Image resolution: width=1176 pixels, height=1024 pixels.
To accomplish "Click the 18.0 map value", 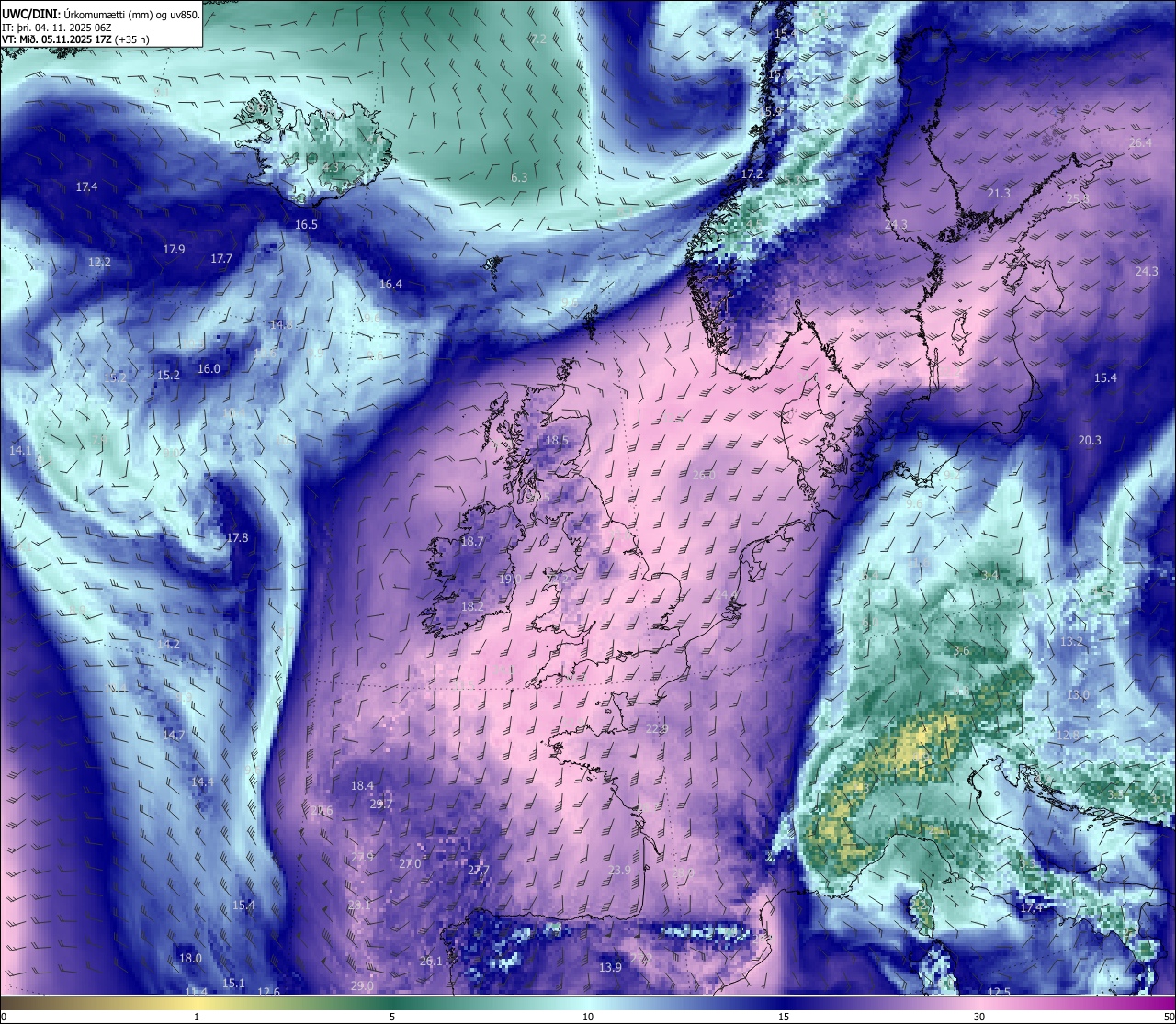I will coord(190,958).
